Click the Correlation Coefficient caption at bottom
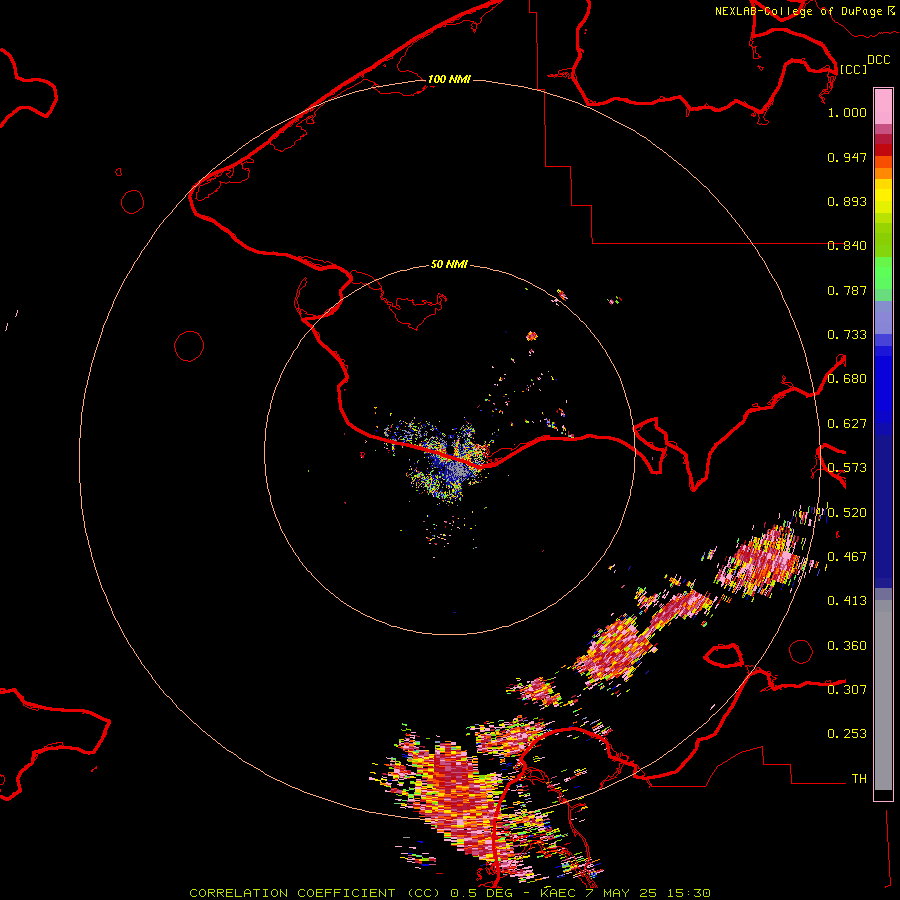Viewport: 900px width, 900px height. 450,893
